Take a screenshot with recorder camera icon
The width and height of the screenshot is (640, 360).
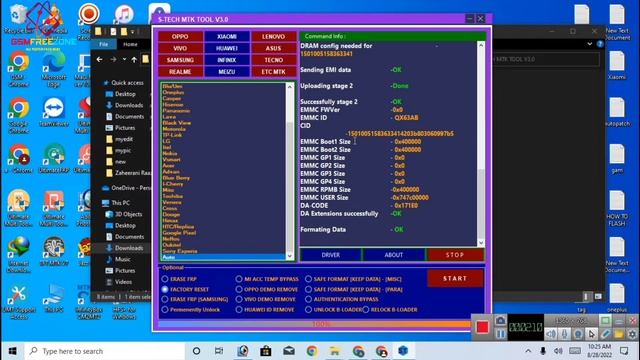point(500,320)
